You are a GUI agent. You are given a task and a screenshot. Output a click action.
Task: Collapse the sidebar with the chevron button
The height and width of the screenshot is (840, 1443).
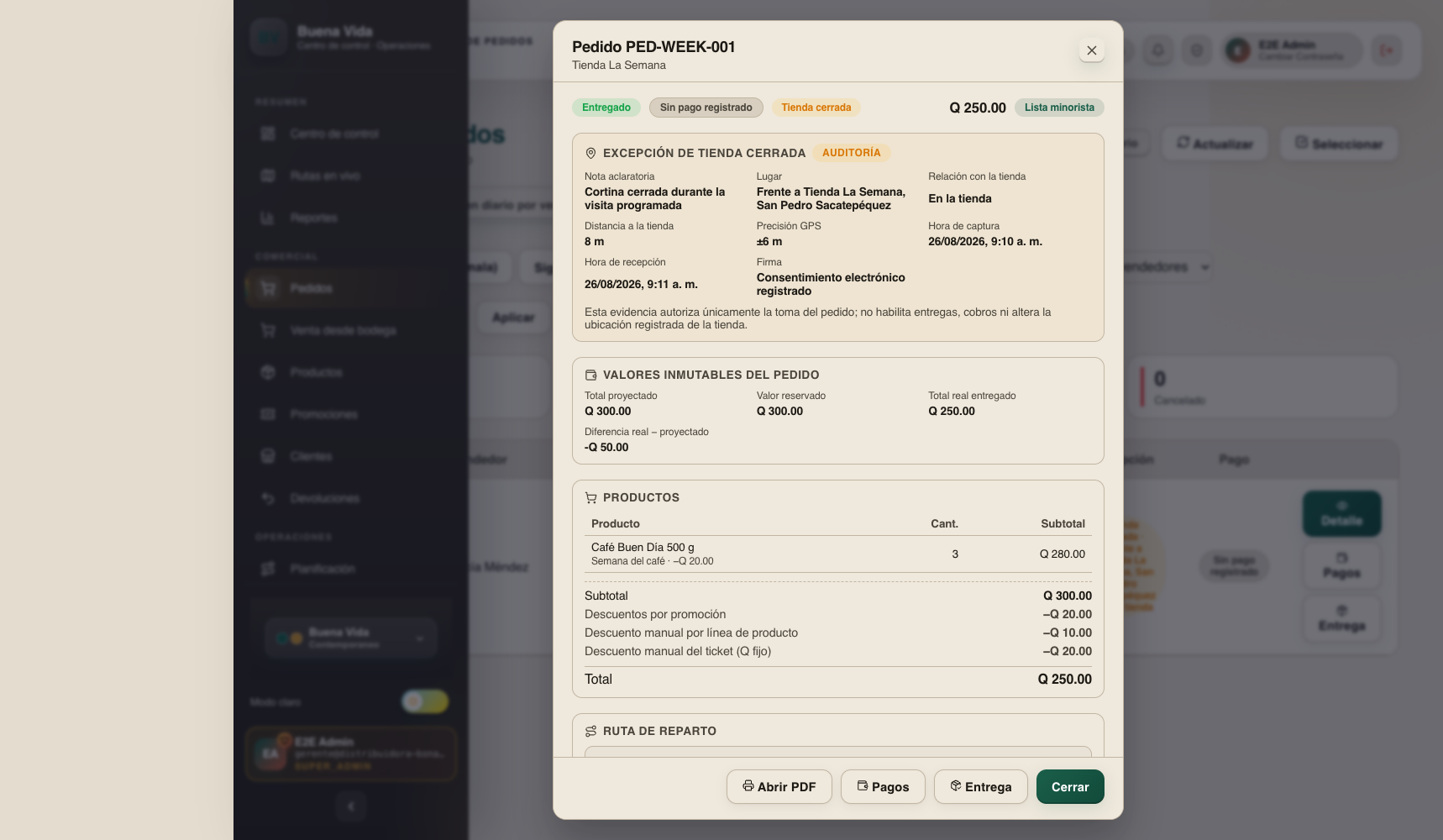351,806
